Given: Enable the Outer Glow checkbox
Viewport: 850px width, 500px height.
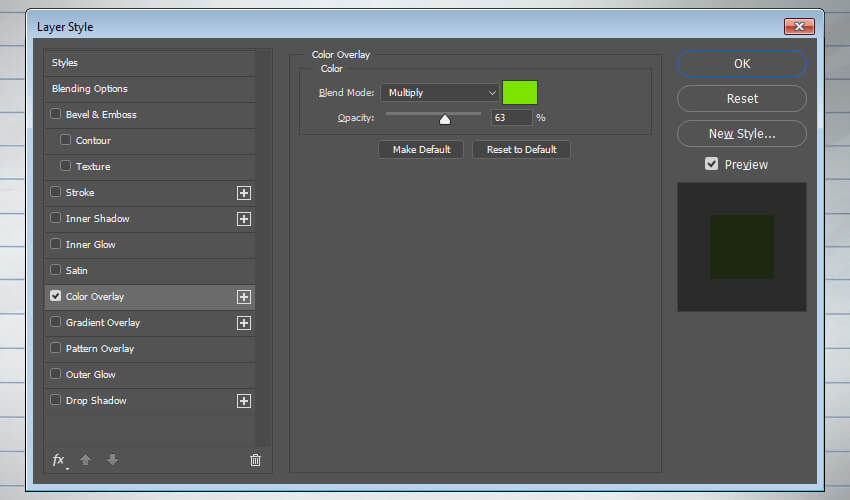Looking at the screenshot, I should point(55,374).
